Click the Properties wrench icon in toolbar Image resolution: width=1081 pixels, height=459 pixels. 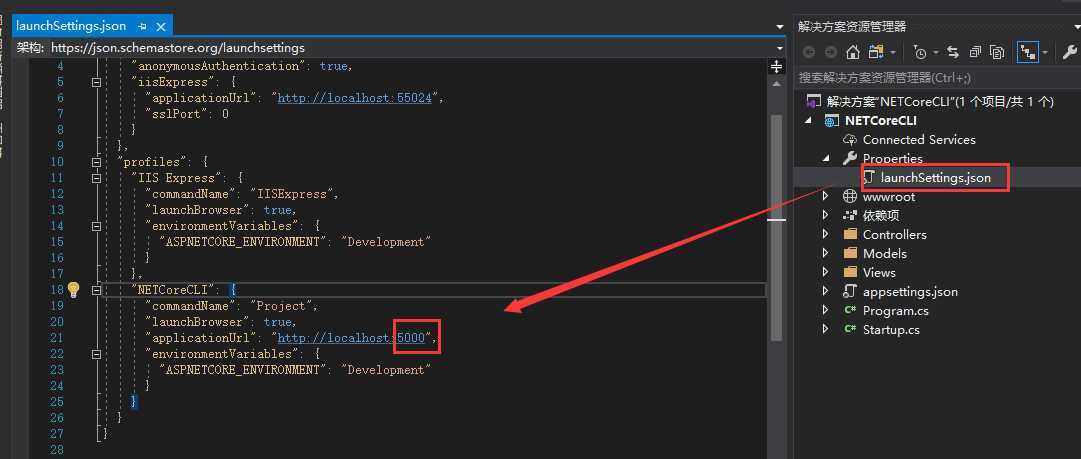(x=1071, y=52)
